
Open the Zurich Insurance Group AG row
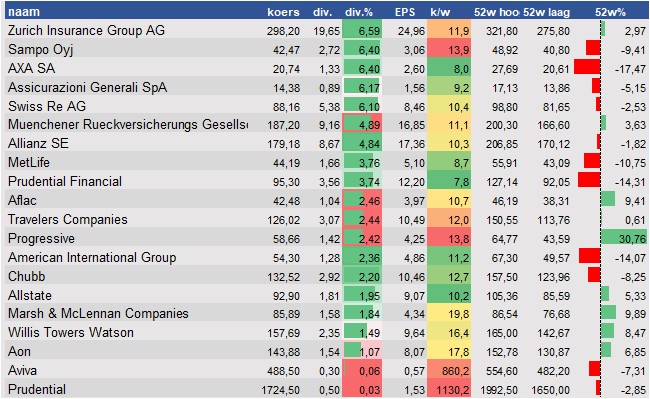point(326,31)
